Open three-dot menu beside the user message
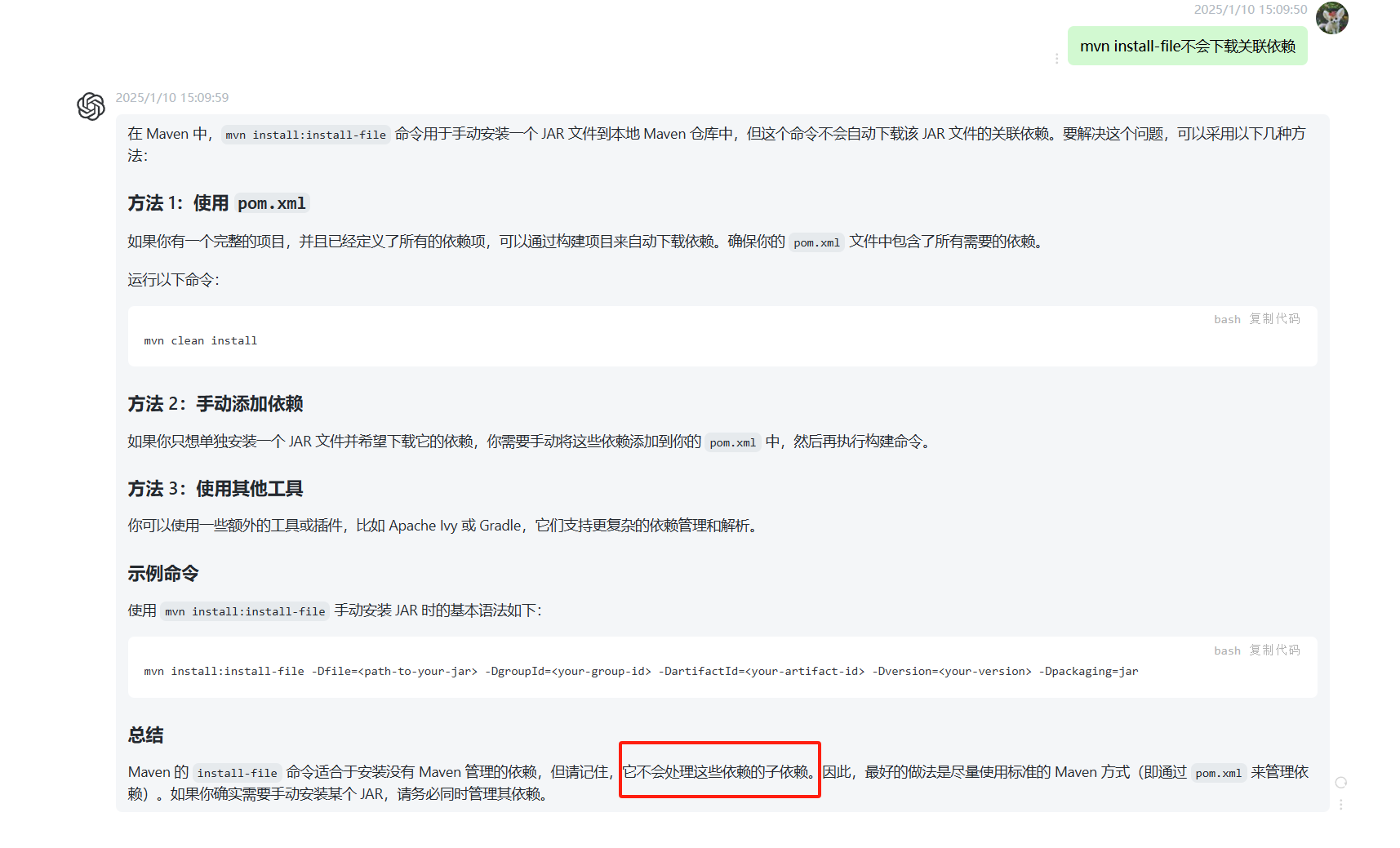 (x=1056, y=59)
